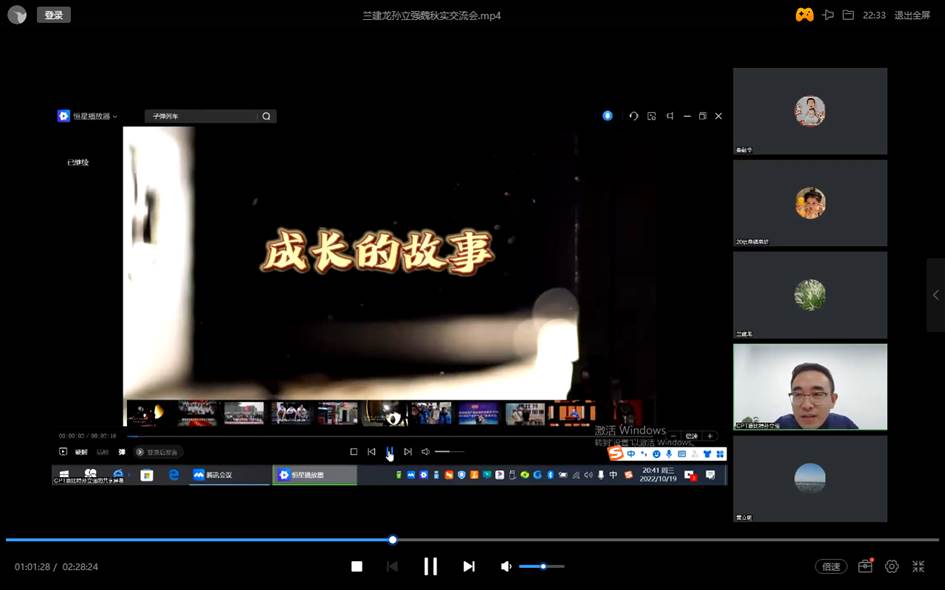Click the orange game controller icon

[x=804, y=15]
